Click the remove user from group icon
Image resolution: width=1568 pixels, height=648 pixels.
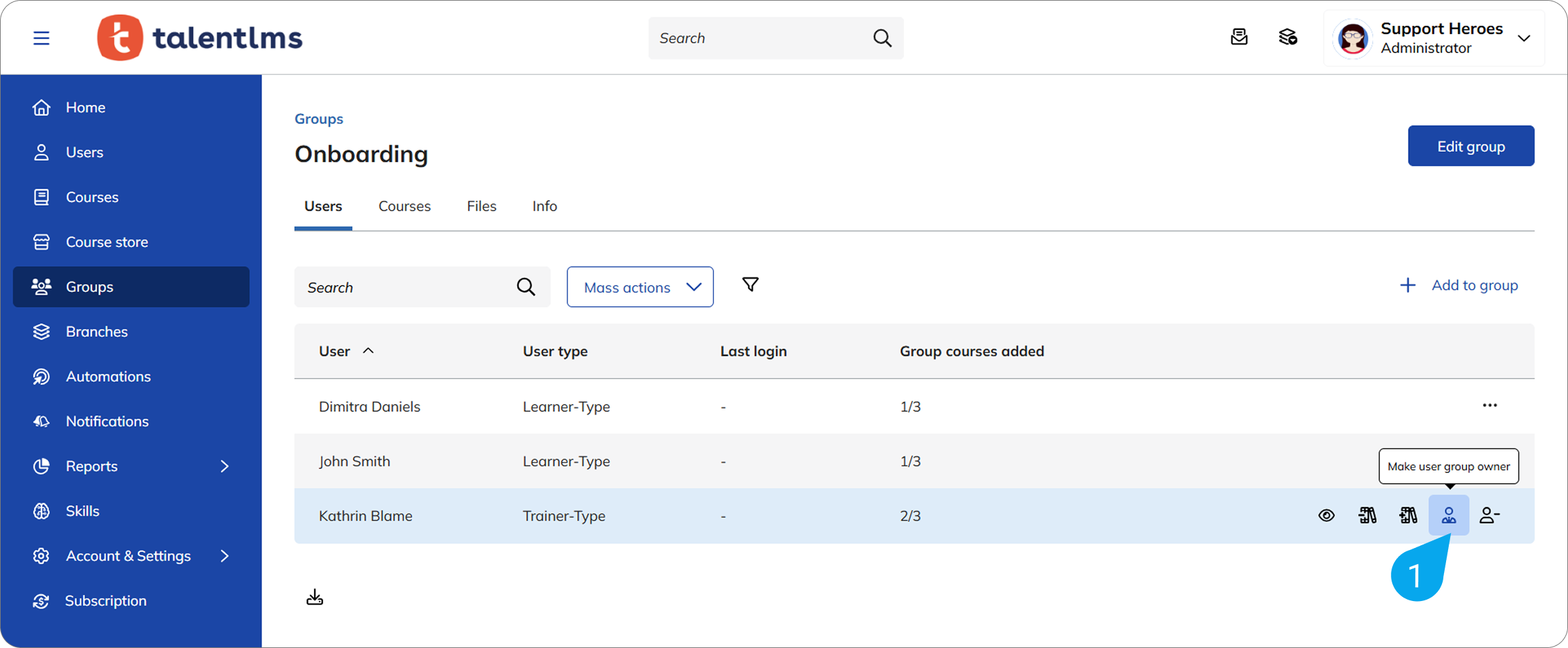pyautogui.click(x=1489, y=515)
